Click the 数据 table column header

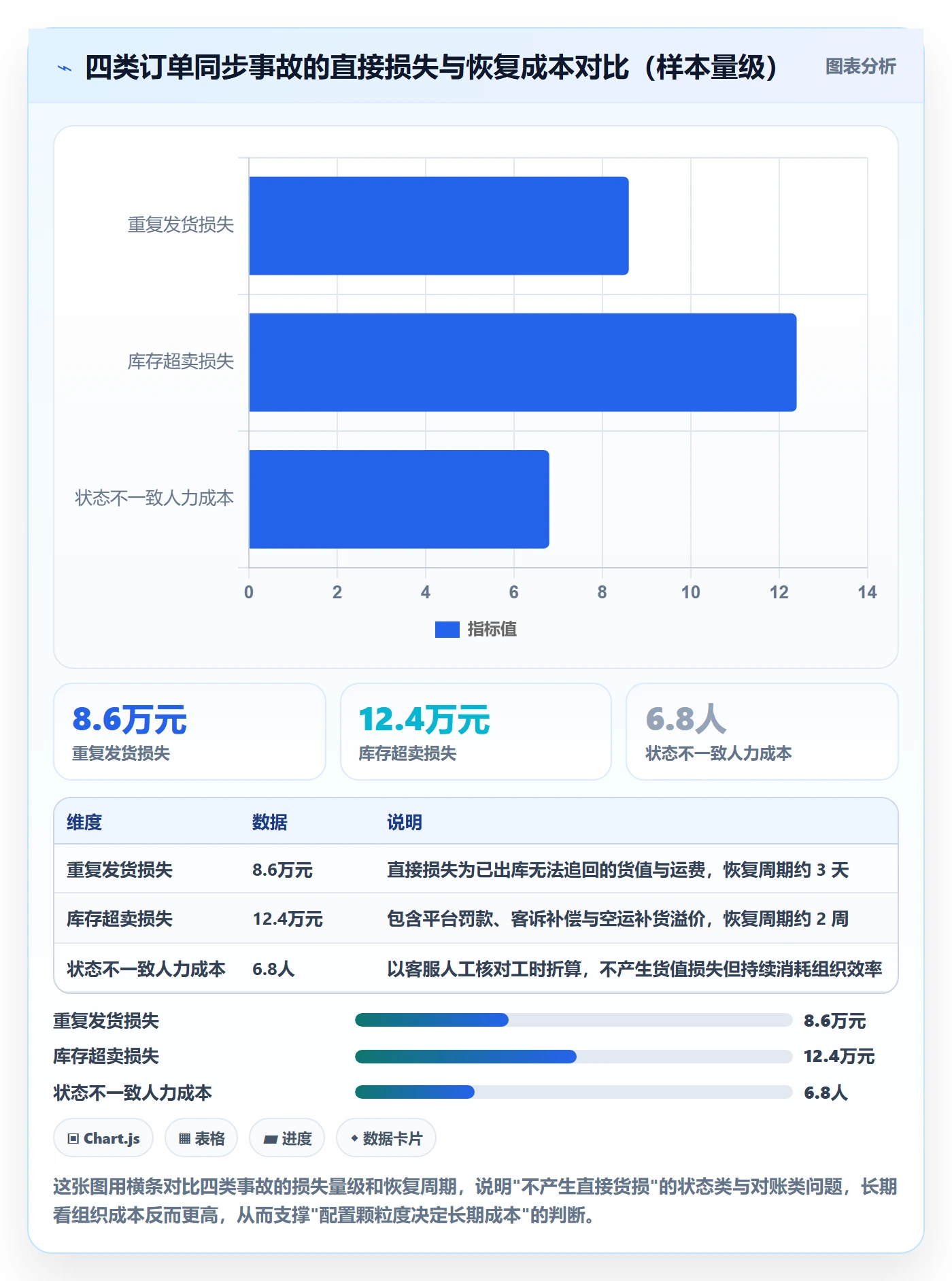pyautogui.click(x=270, y=822)
